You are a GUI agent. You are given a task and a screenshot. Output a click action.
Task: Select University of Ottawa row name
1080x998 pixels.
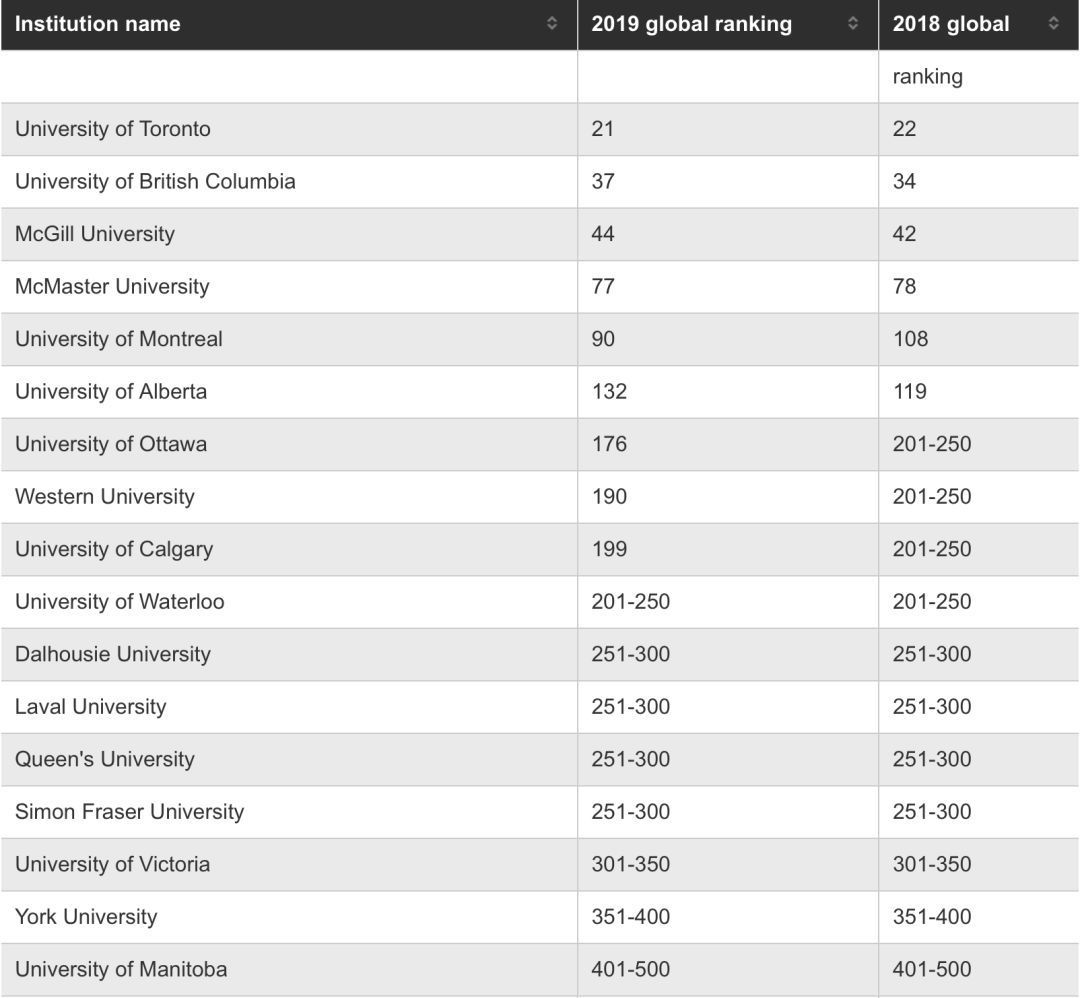pos(111,444)
